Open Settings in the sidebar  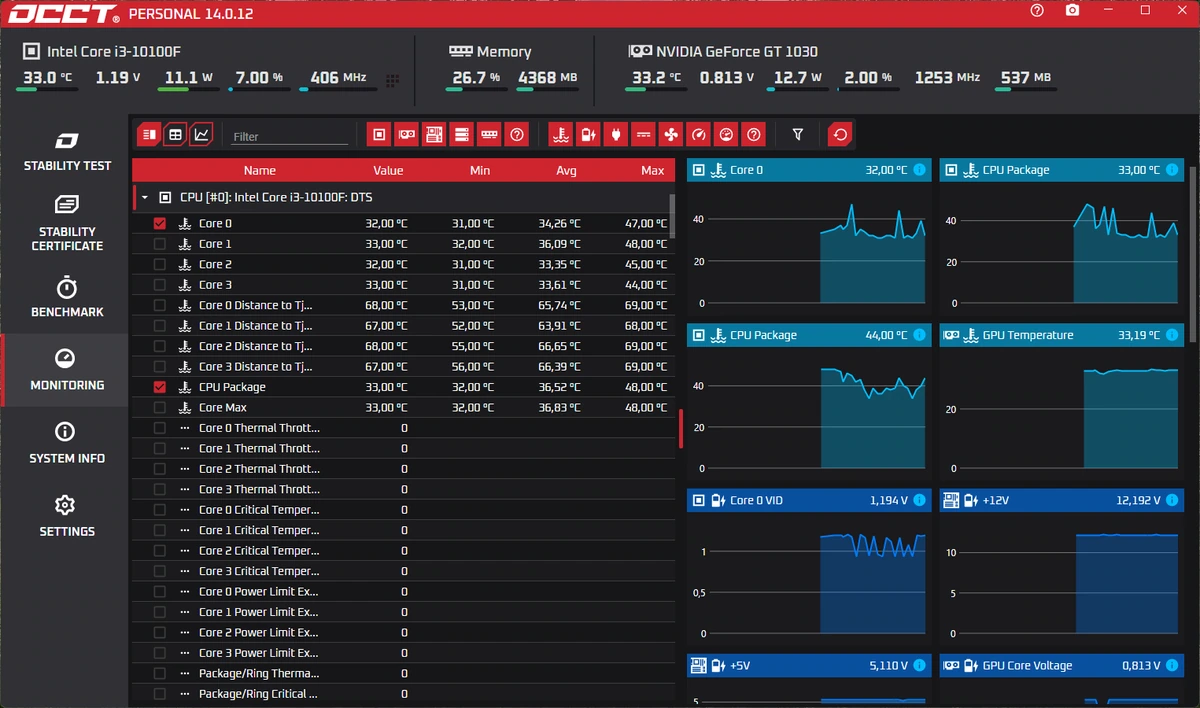pos(67,516)
